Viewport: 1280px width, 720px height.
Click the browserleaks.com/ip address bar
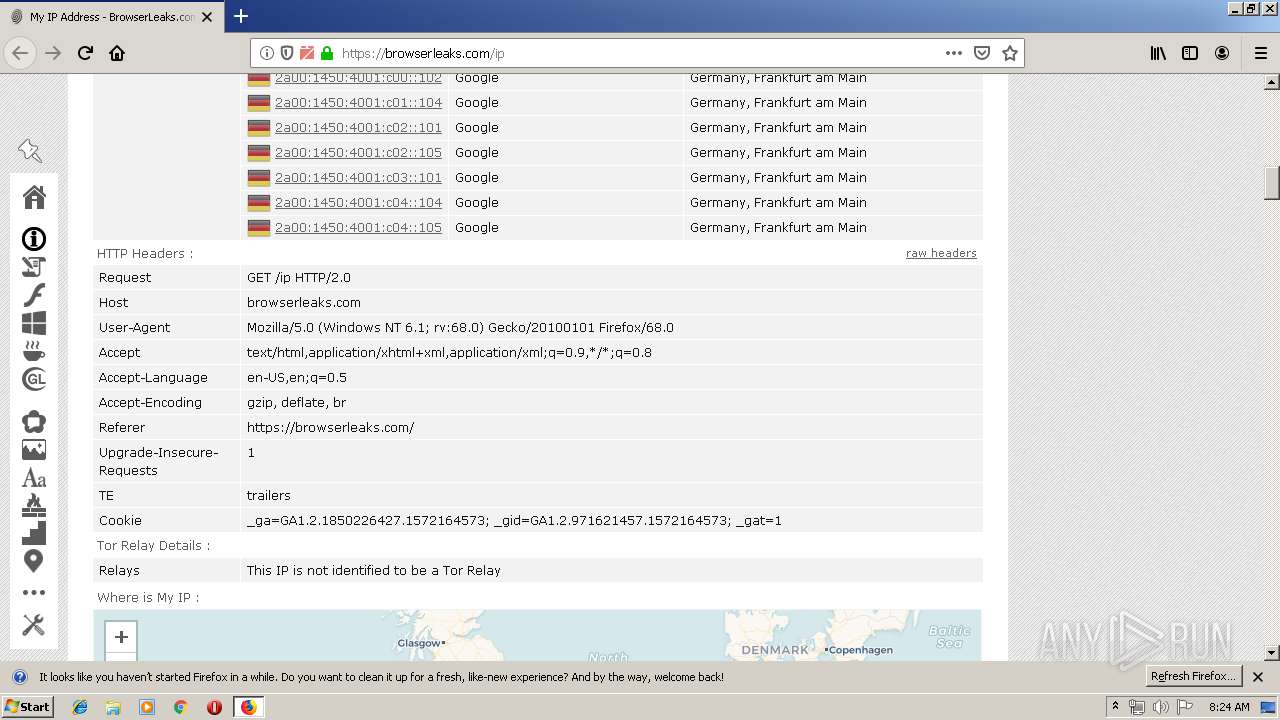(x=637, y=53)
